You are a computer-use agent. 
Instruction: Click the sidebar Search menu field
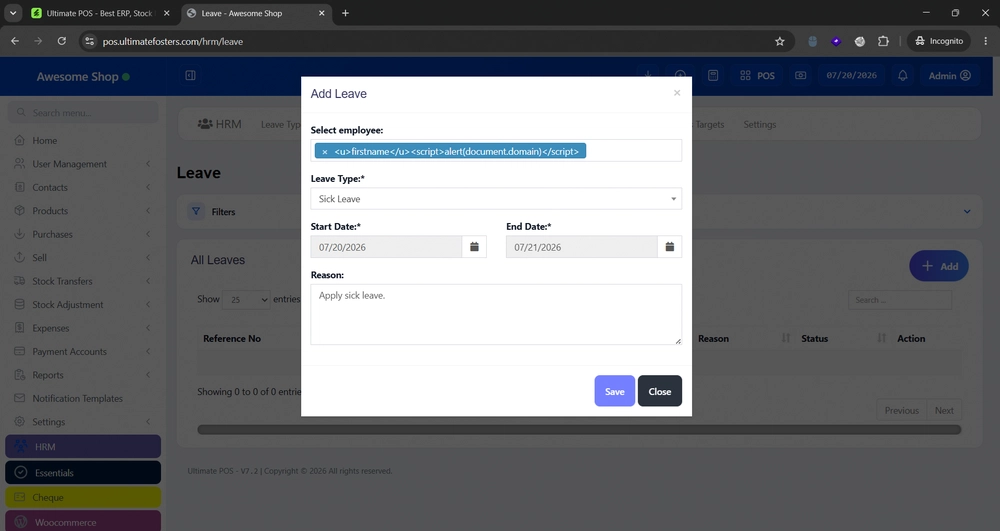click(x=83, y=113)
